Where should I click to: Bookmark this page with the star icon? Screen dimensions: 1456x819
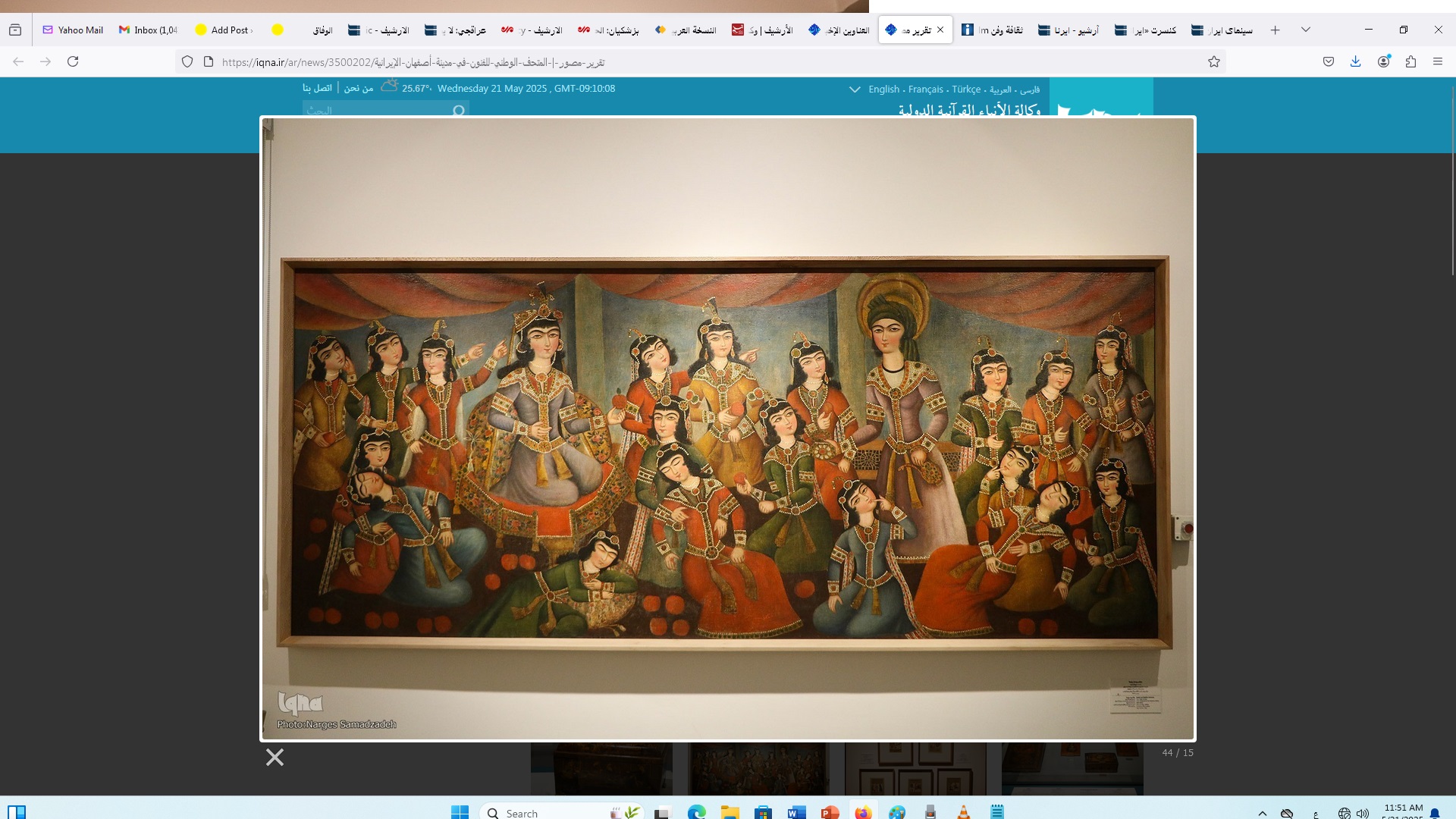pos(1214,61)
